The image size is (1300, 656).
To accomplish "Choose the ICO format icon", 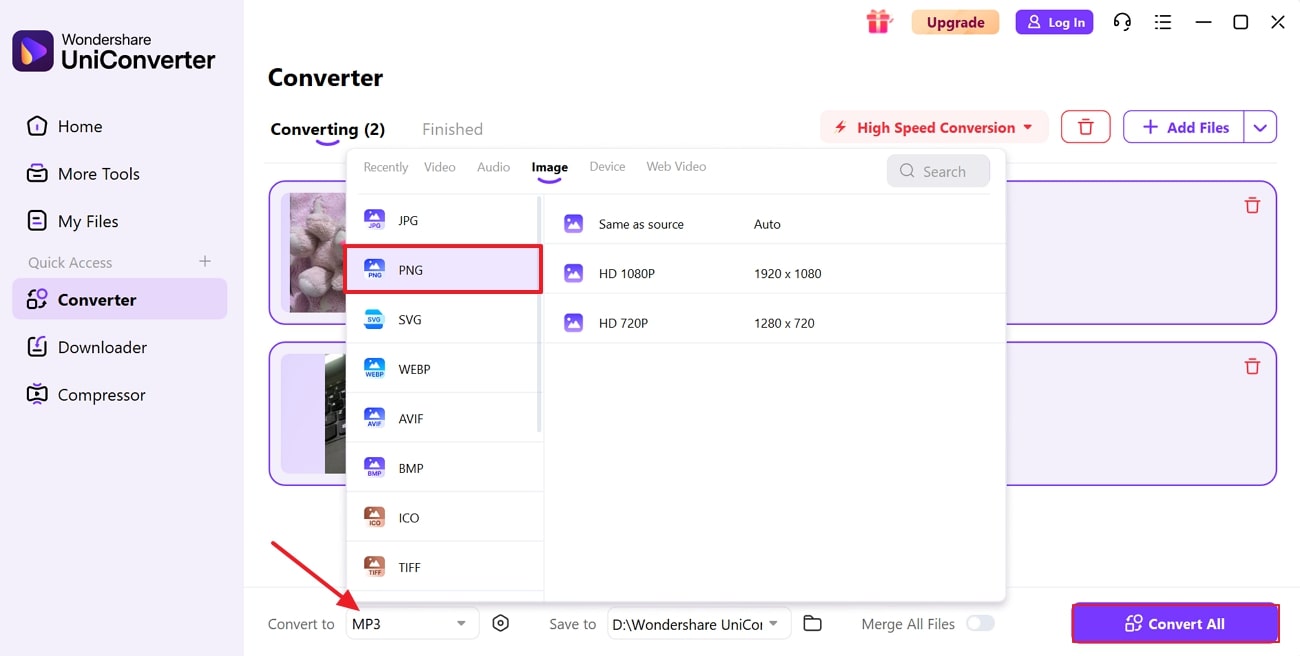I will click(374, 517).
